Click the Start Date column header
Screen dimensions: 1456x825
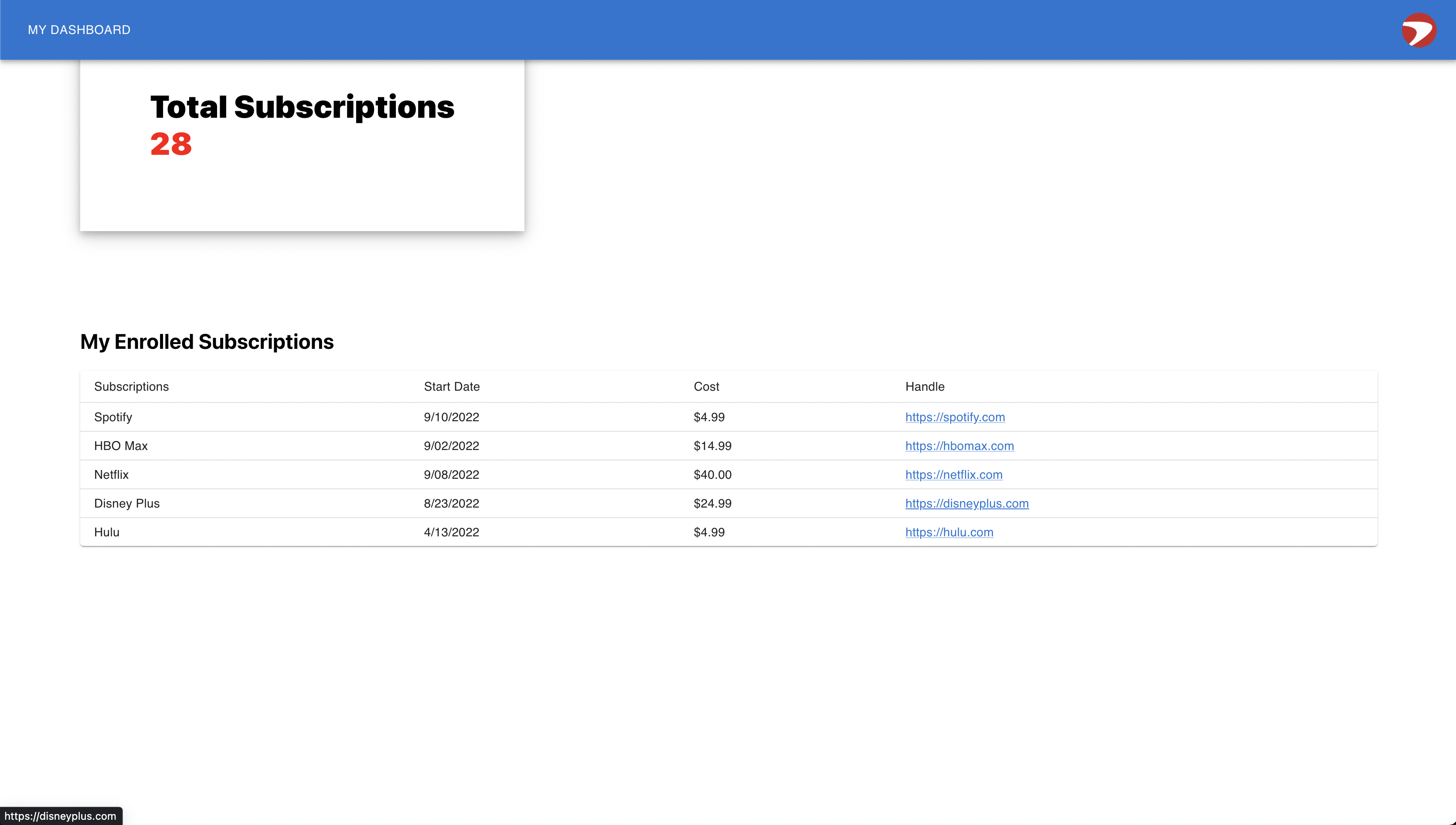[x=451, y=386]
